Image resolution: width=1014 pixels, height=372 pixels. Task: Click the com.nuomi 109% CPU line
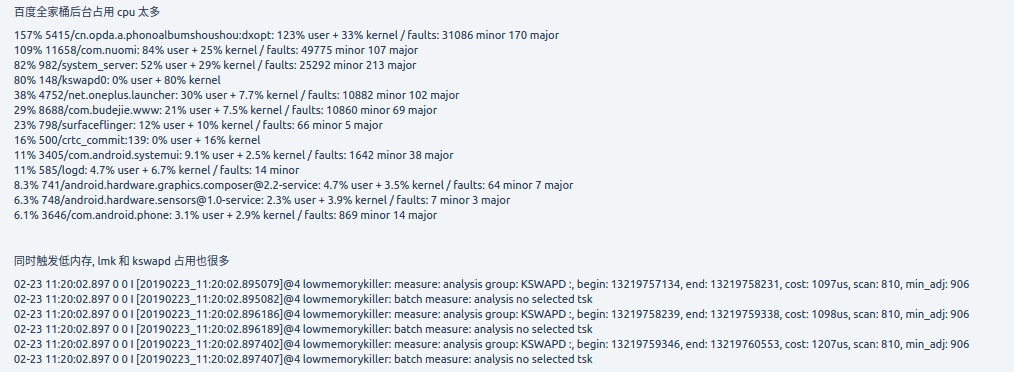tap(215, 50)
